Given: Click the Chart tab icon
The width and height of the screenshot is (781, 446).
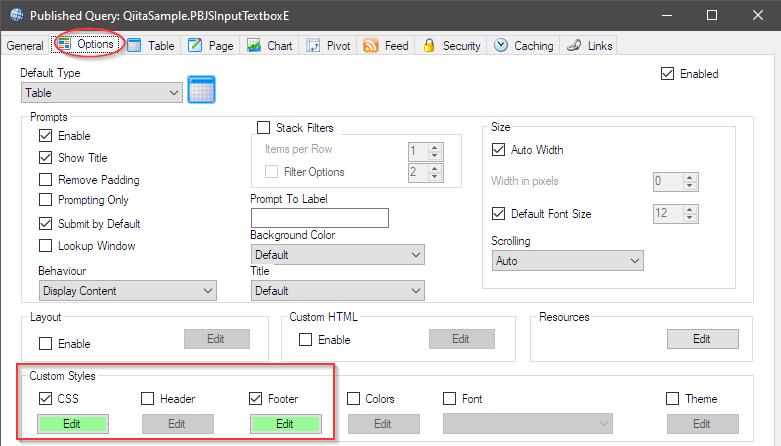Looking at the screenshot, I should pos(254,45).
